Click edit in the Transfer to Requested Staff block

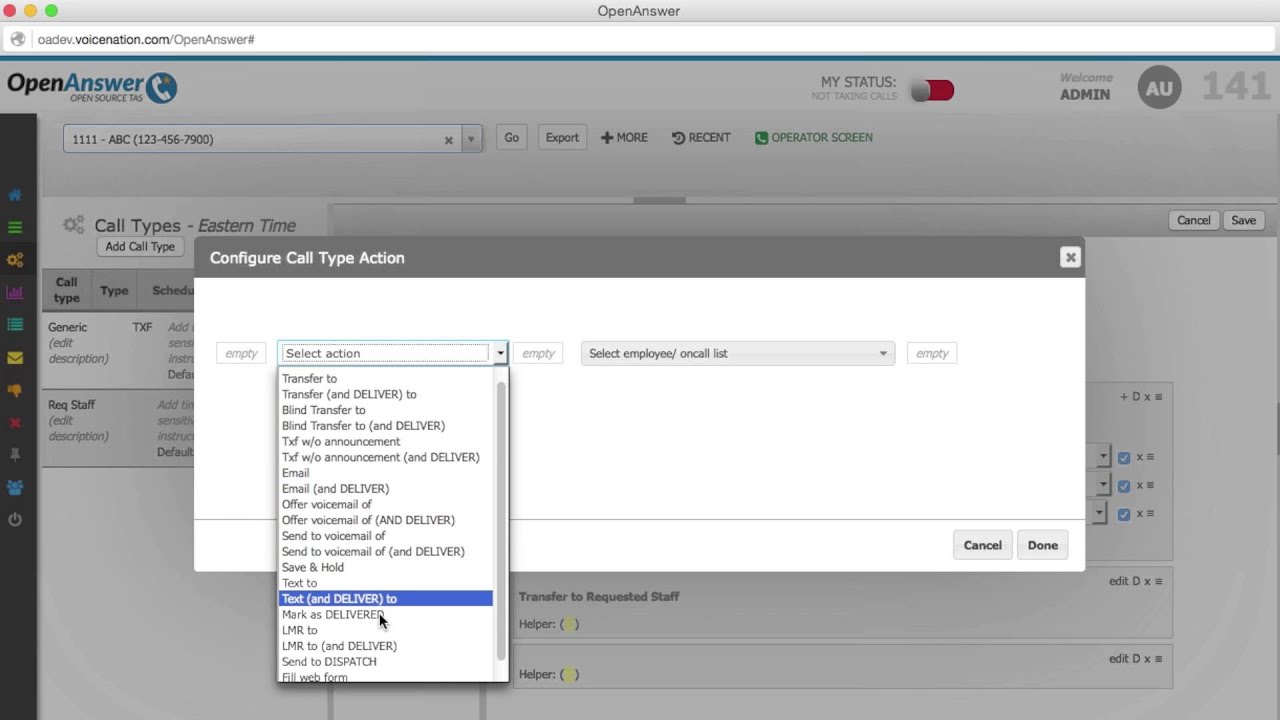click(x=1119, y=581)
